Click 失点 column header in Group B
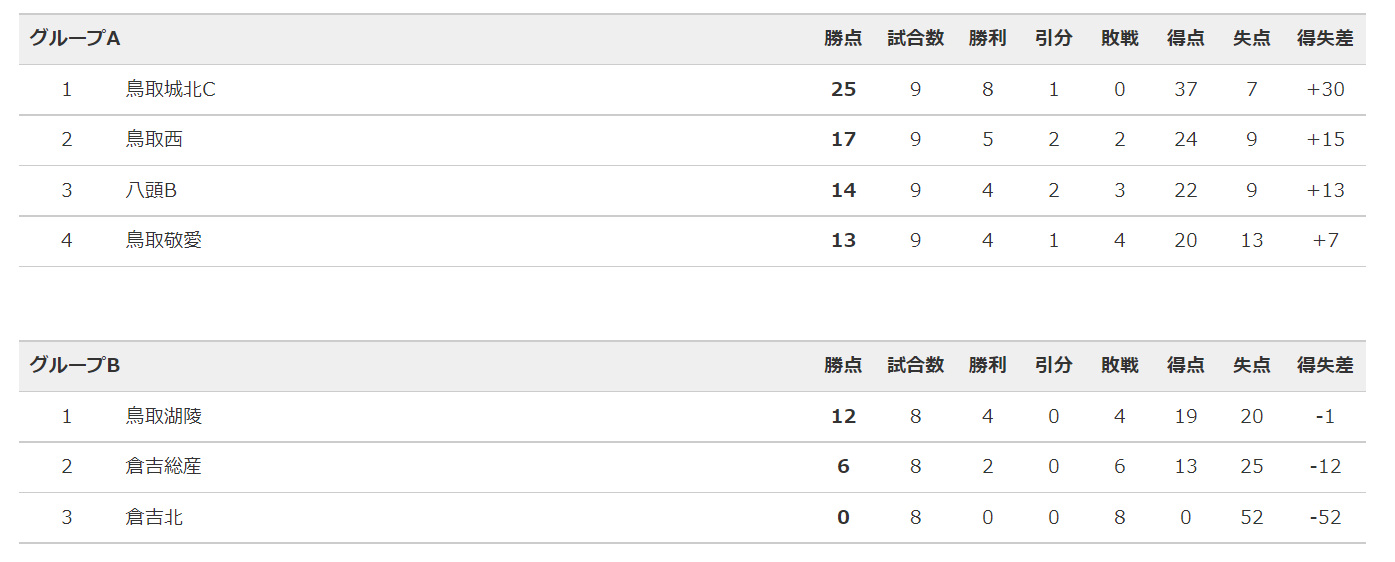This screenshot has width=1395, height=562. click(1252, 365)
